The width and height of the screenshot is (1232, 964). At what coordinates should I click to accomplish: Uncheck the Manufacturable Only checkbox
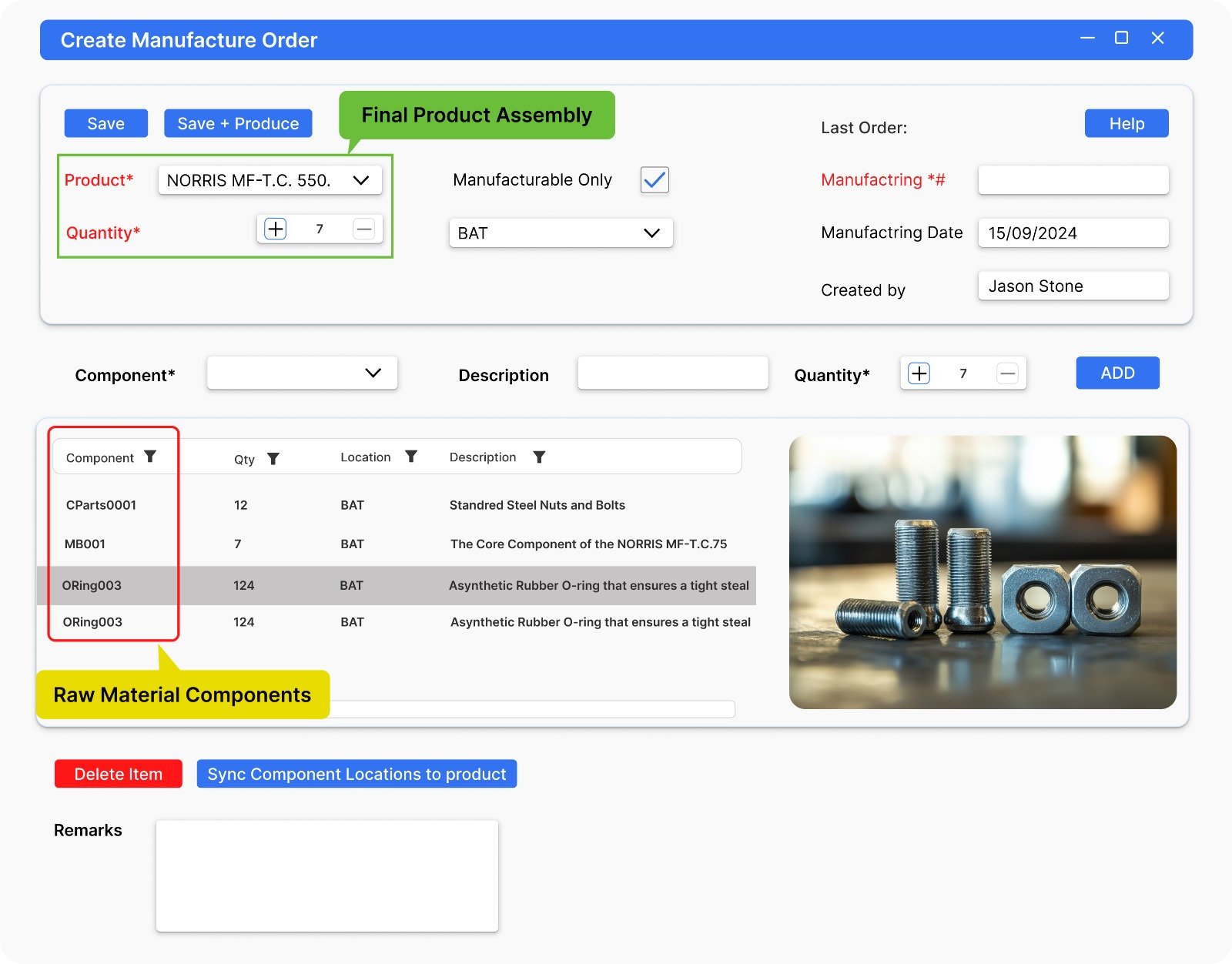[654, 180]
